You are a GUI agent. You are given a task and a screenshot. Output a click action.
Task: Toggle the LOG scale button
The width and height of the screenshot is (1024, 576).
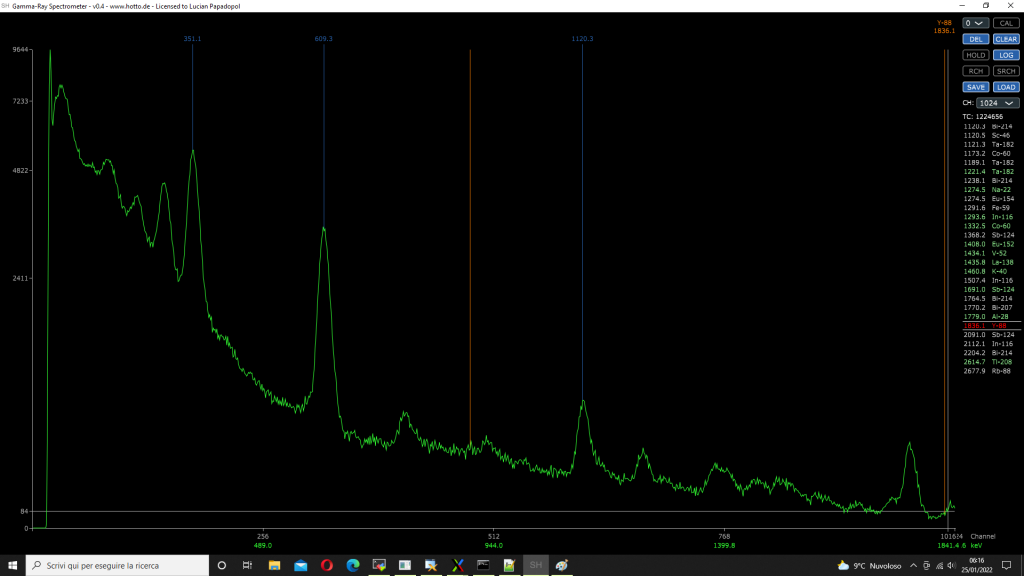click(1006, 55)
